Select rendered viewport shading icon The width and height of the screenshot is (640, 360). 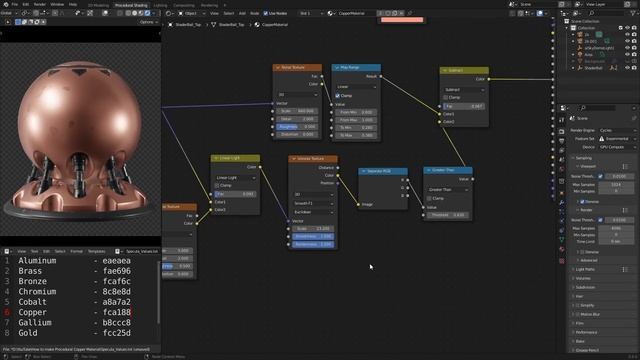(147, 13)
